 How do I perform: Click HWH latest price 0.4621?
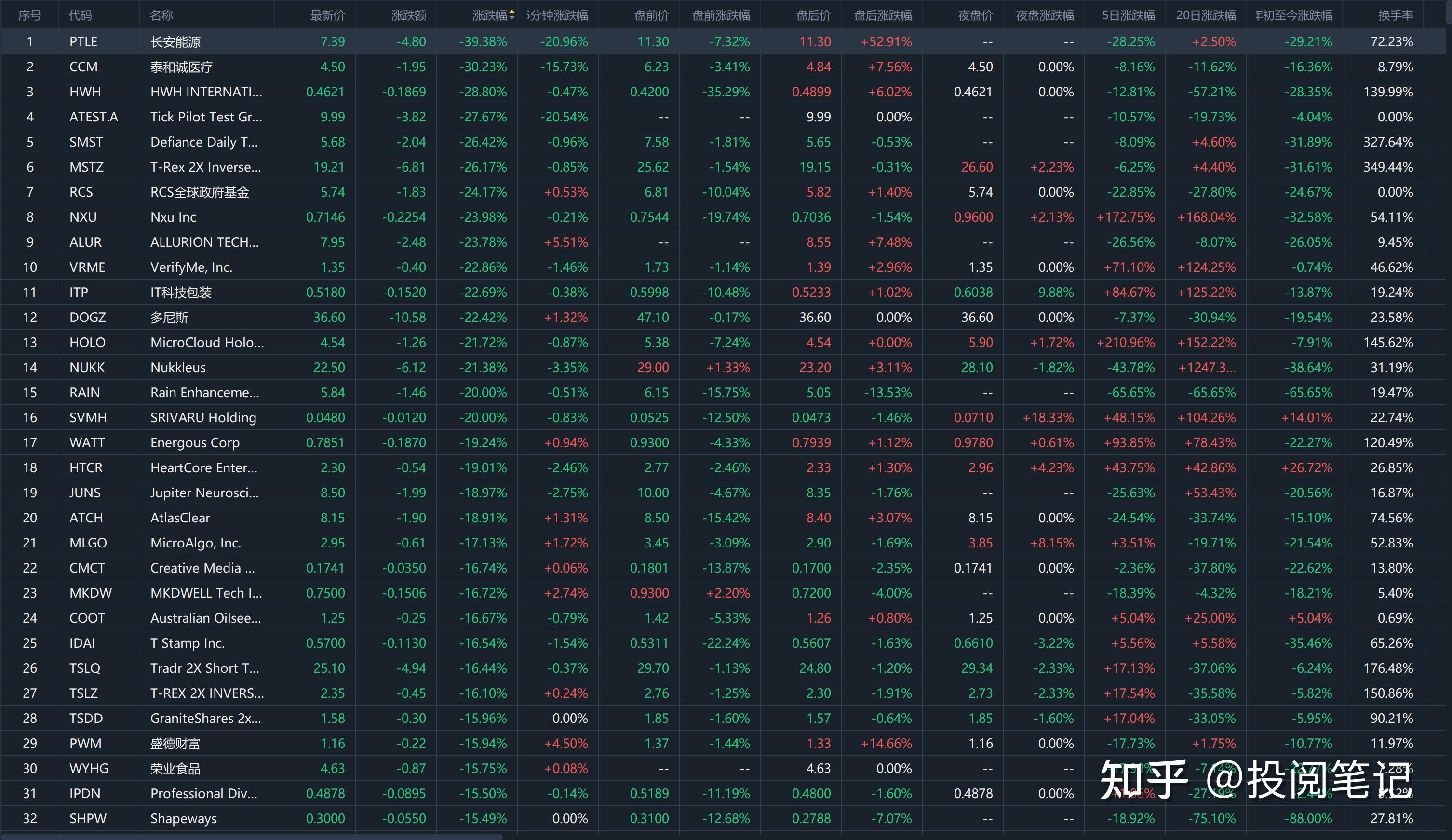(325, 92)
